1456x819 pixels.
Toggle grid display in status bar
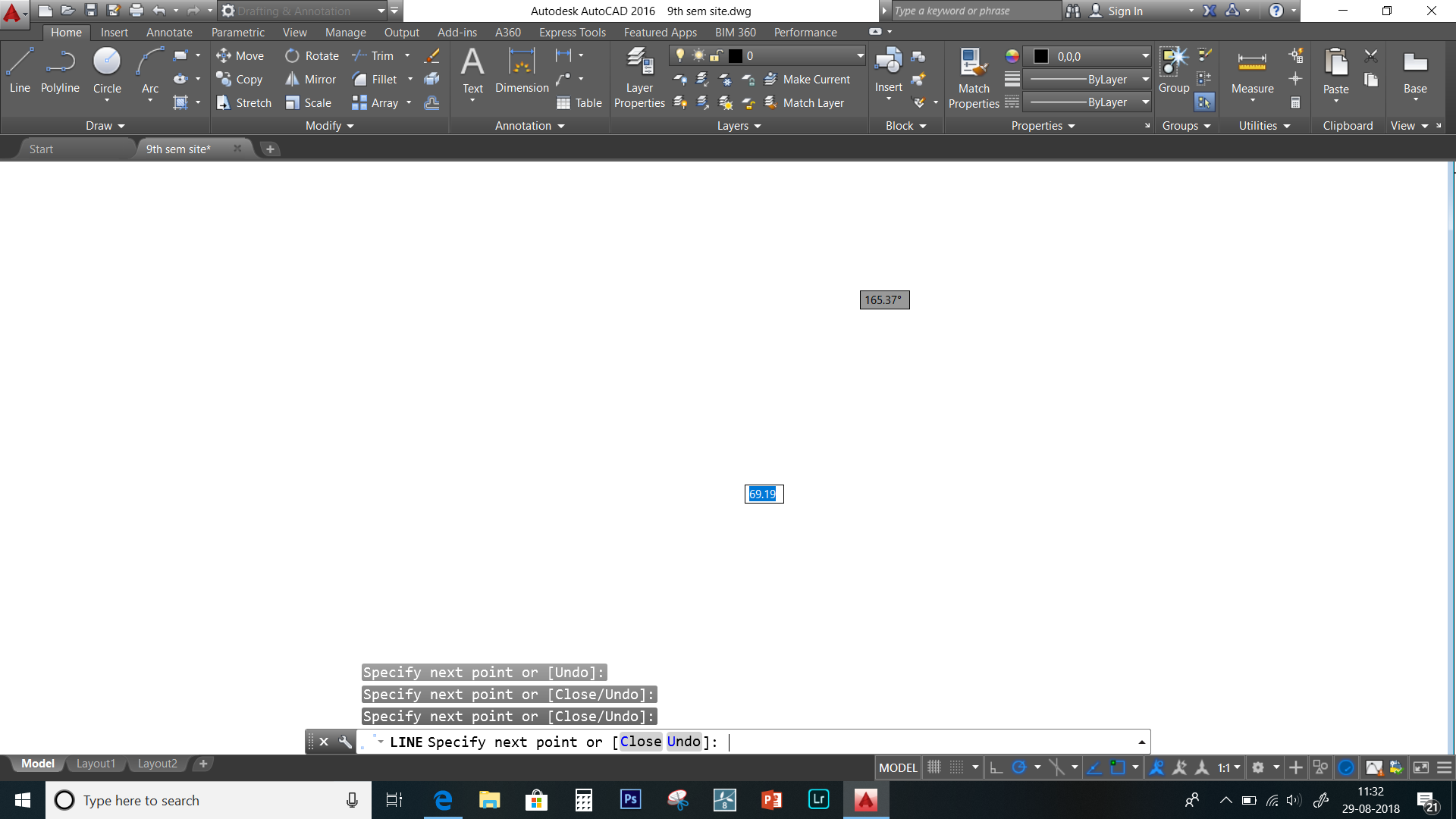coord(934,767)
